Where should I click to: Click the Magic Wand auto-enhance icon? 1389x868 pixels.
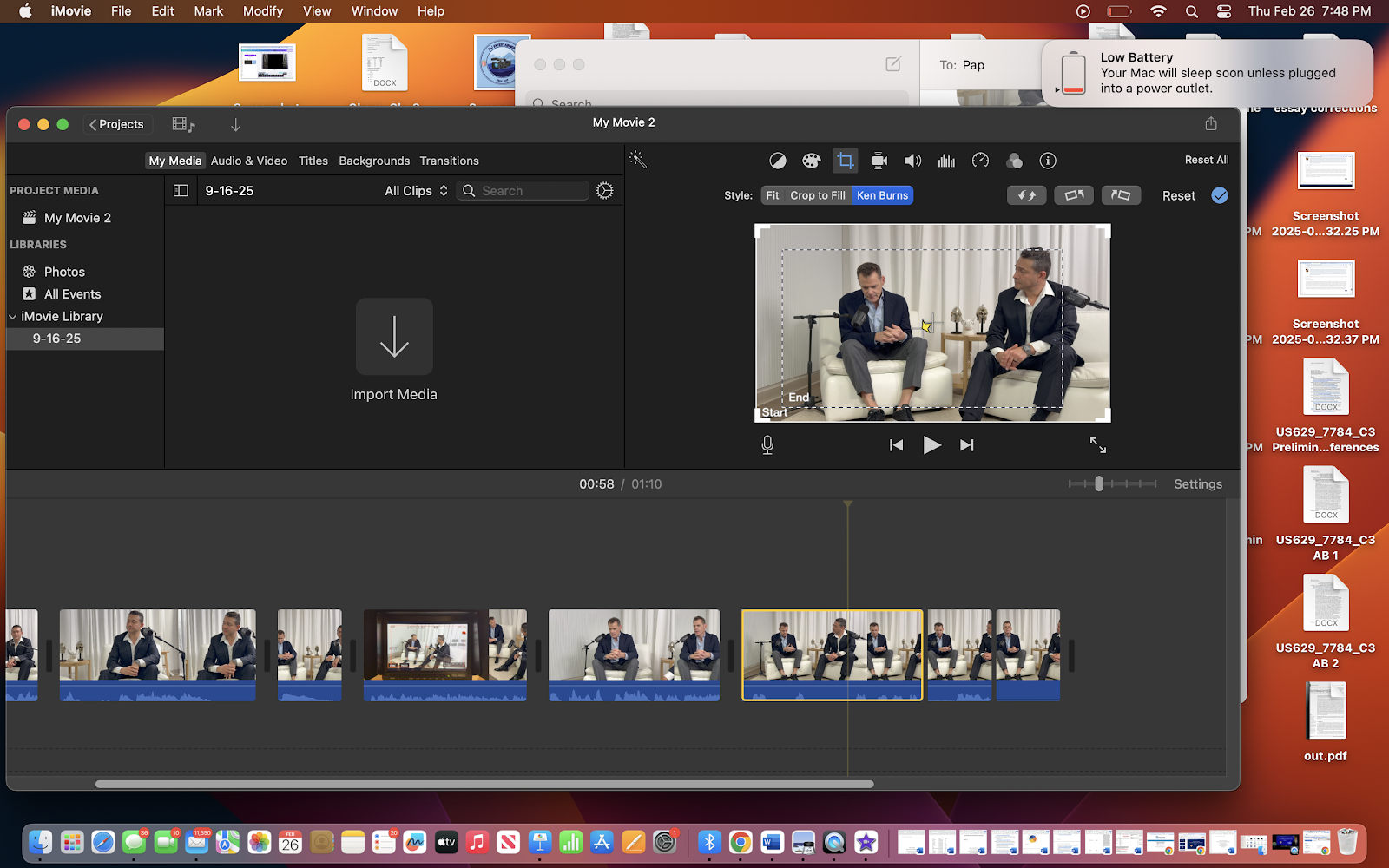pos(638,160)
